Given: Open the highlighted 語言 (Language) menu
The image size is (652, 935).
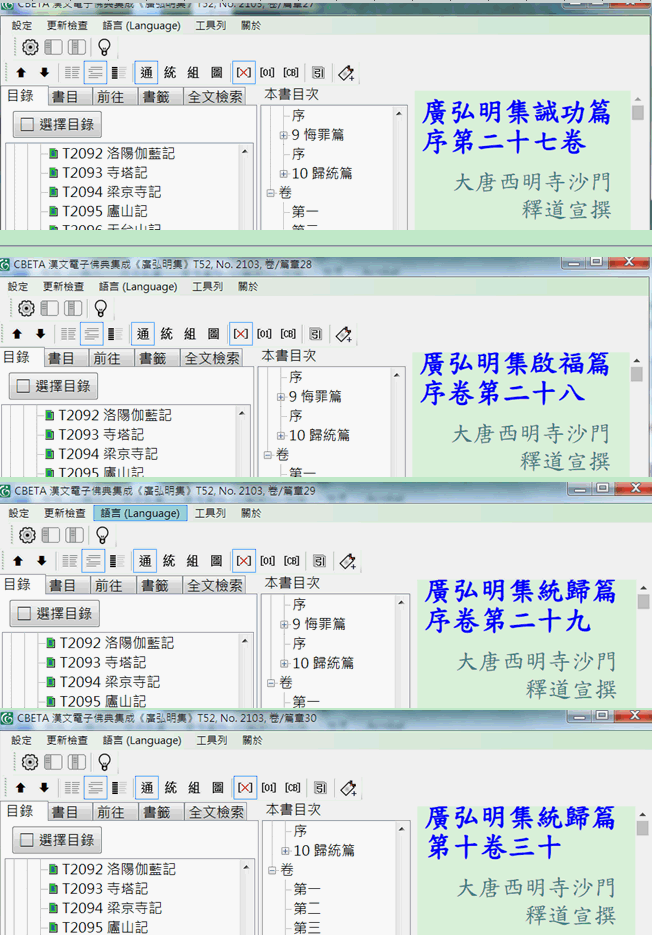Looking at the screenshot, I should point(139,513).
